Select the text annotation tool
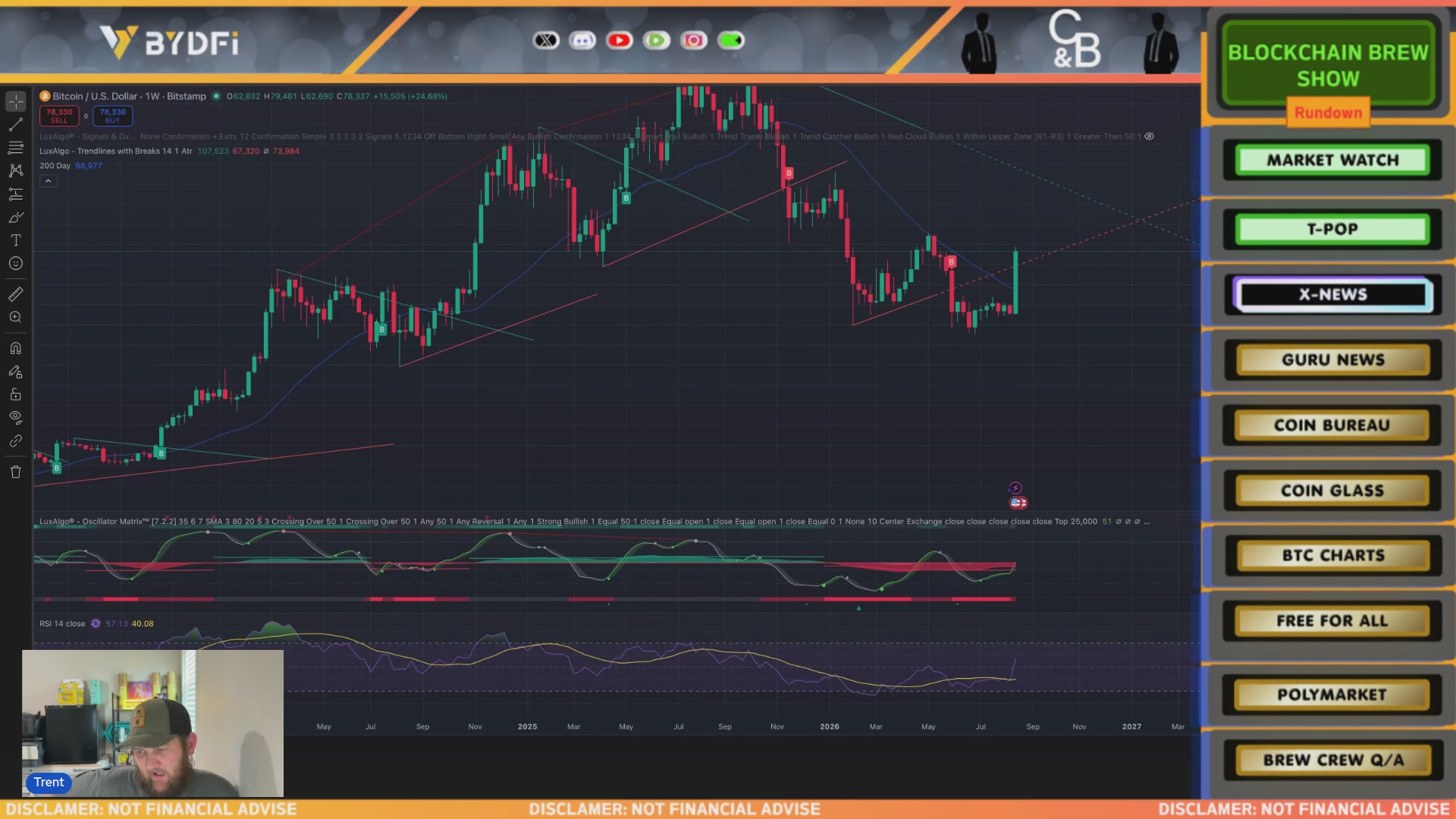1456x819 pixels. pyautogui.click(x=16, y=240)
